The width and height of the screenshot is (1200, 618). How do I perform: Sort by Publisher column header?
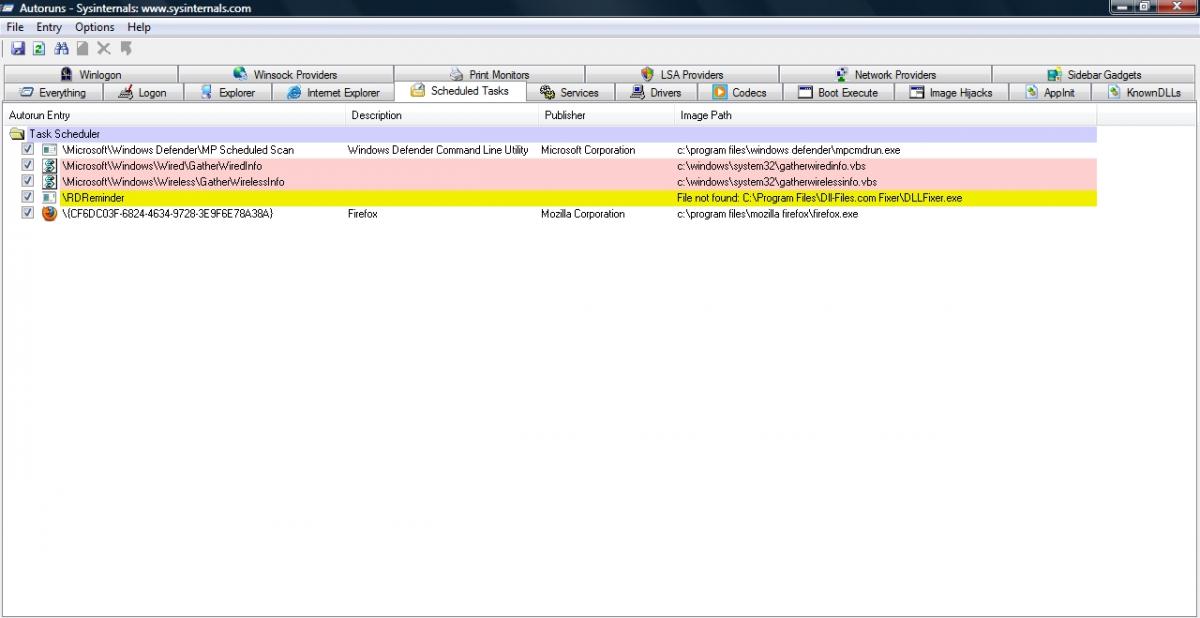pos(607,115)
